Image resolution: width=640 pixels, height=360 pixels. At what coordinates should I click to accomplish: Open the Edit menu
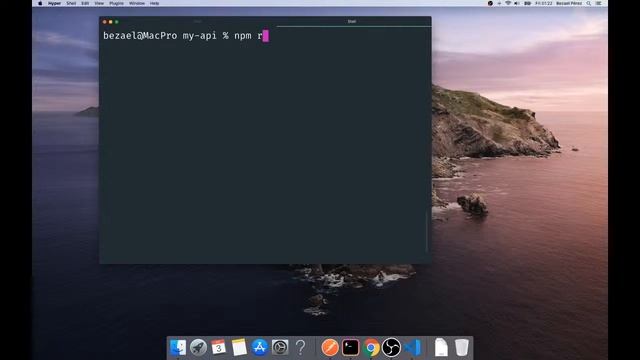85,3
